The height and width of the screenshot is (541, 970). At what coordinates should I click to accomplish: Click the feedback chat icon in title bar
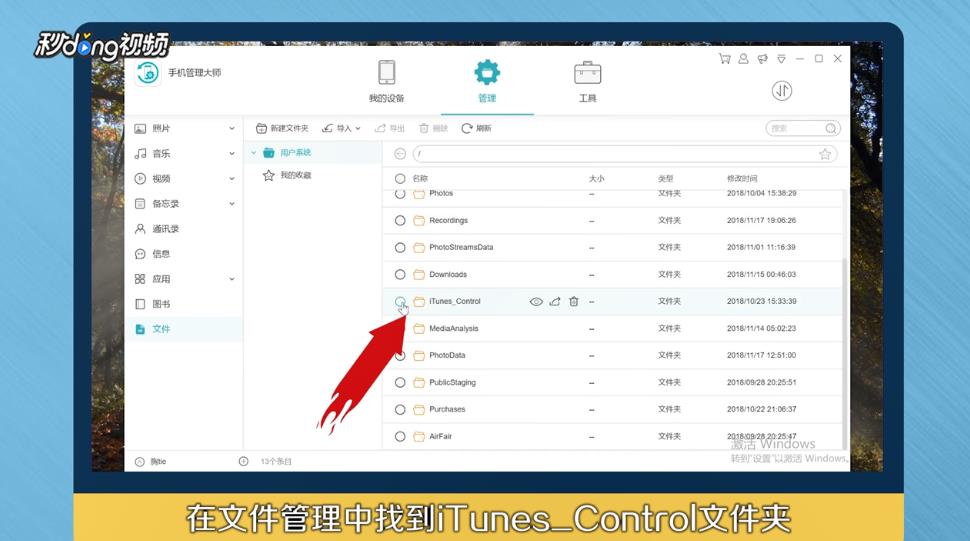point(762,59)
